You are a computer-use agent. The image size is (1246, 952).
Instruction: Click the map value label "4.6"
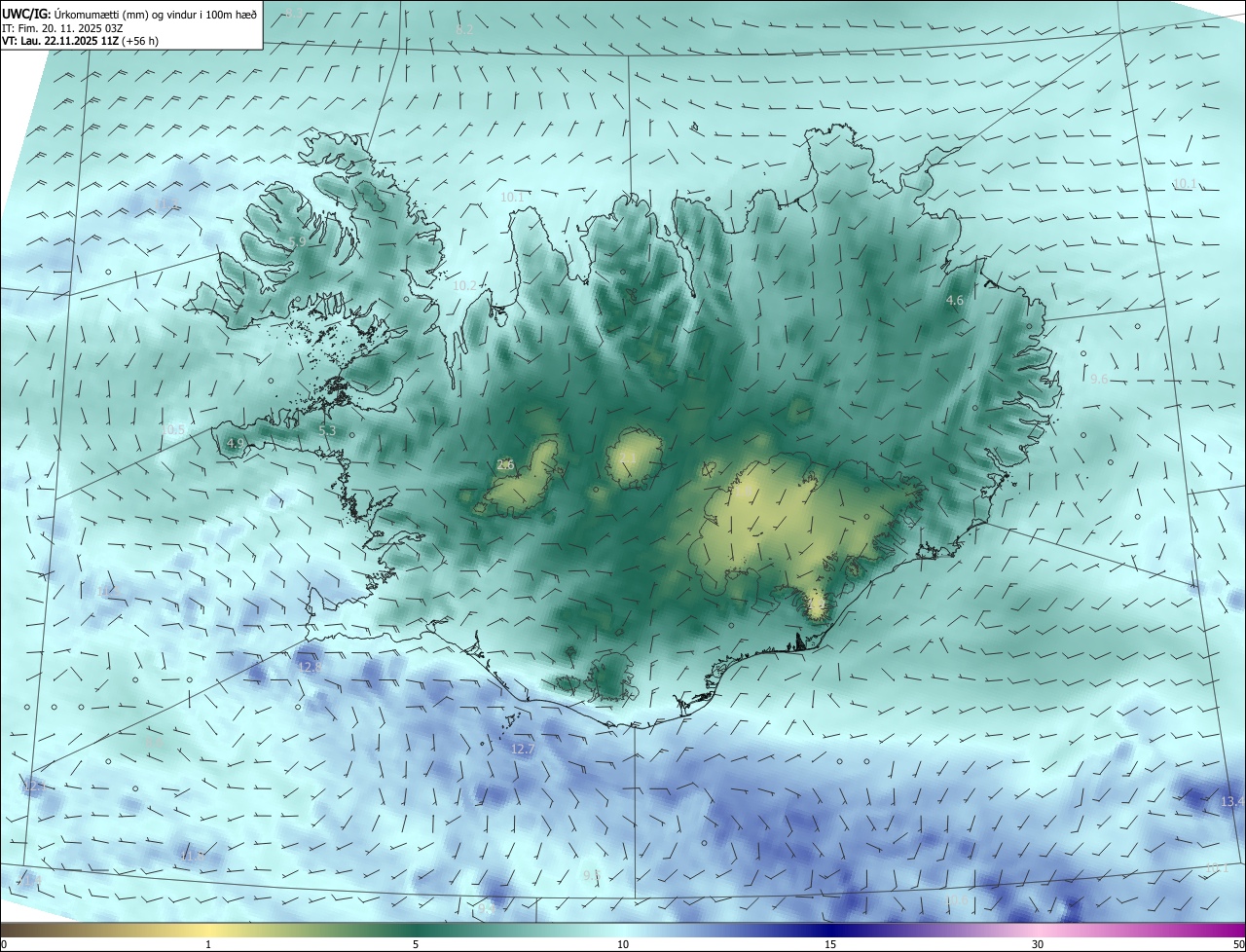(954, 301)
